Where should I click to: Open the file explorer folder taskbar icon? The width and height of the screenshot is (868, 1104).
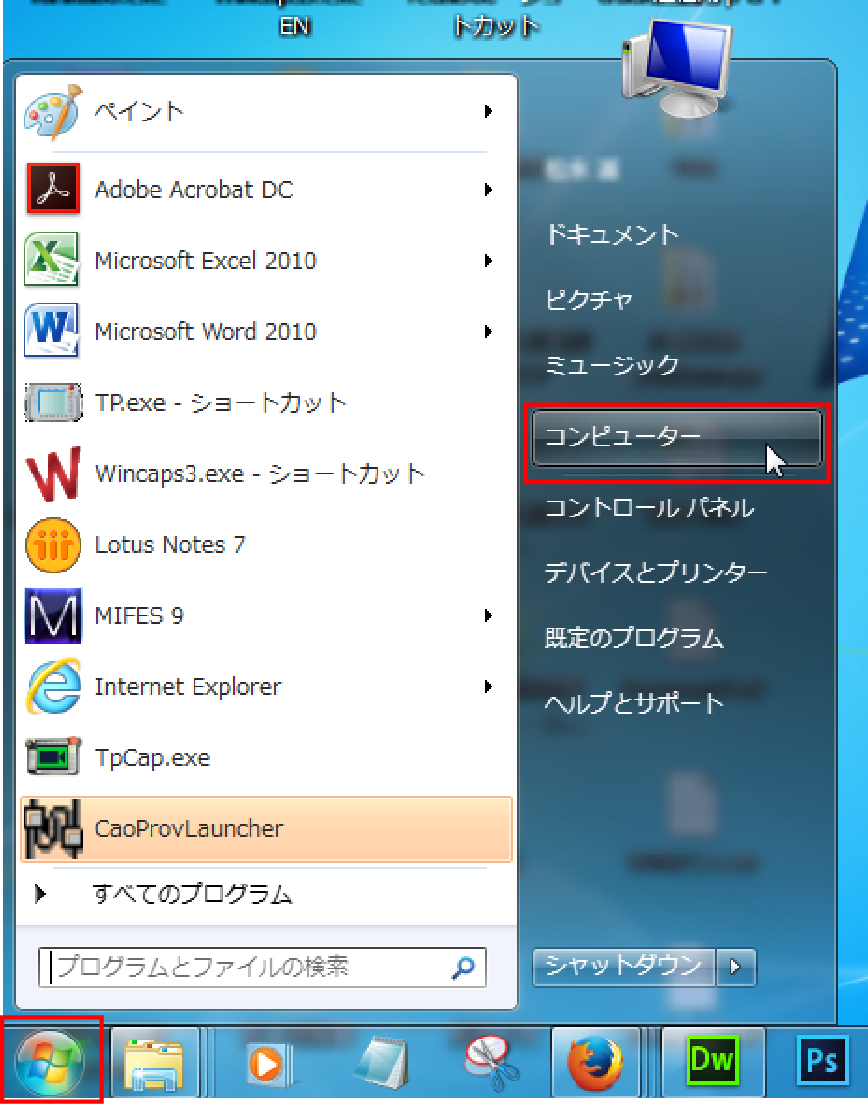click(154, 1062)
